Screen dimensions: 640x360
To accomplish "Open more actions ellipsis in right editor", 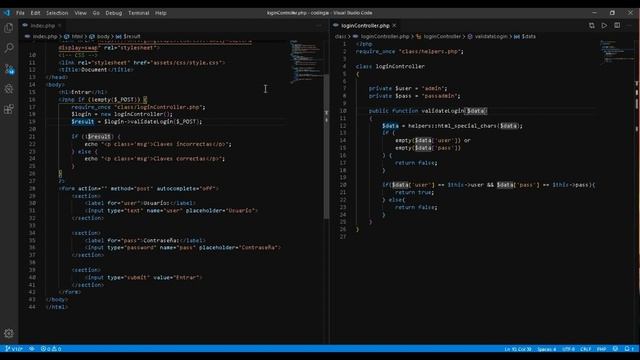I will click(x=629, y=25).
